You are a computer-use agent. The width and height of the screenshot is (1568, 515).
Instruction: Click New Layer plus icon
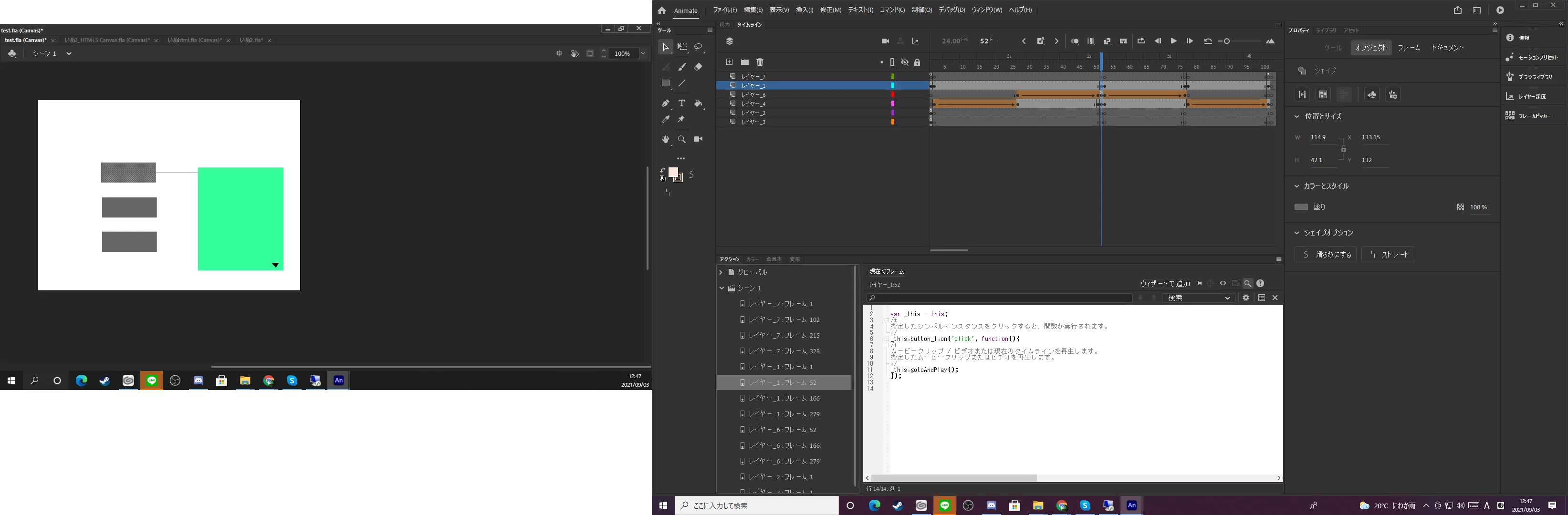(x=729, y=62)
